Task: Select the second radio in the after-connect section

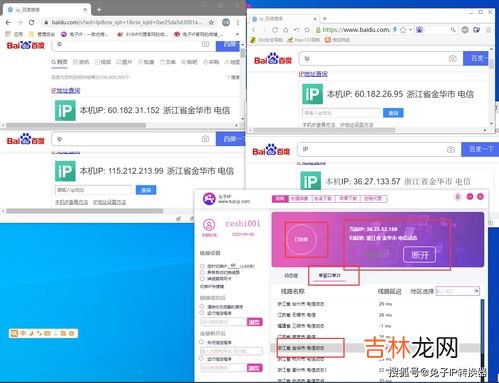Action: coord(202,313)
